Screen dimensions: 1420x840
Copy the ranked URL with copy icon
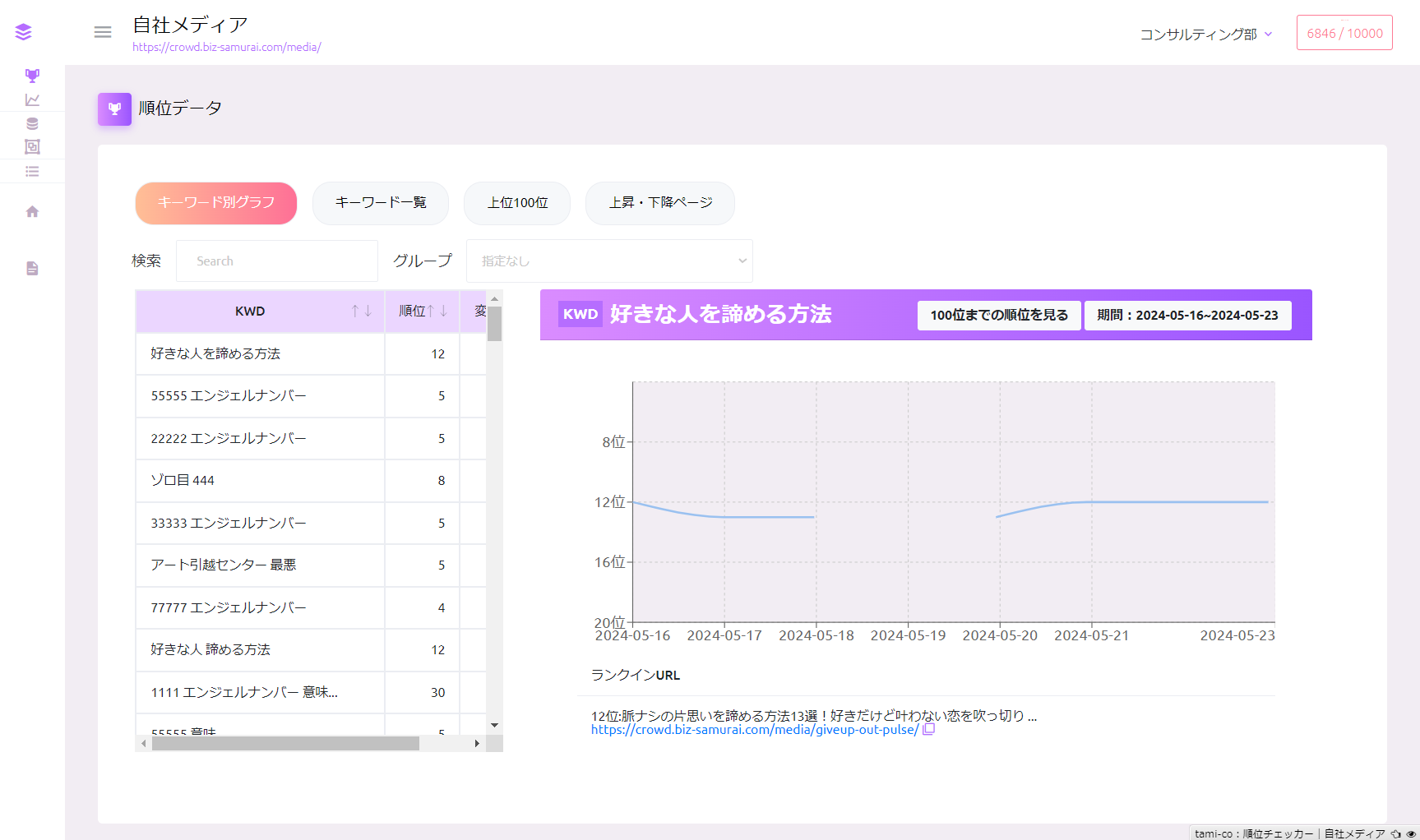(x=929, y=729)
